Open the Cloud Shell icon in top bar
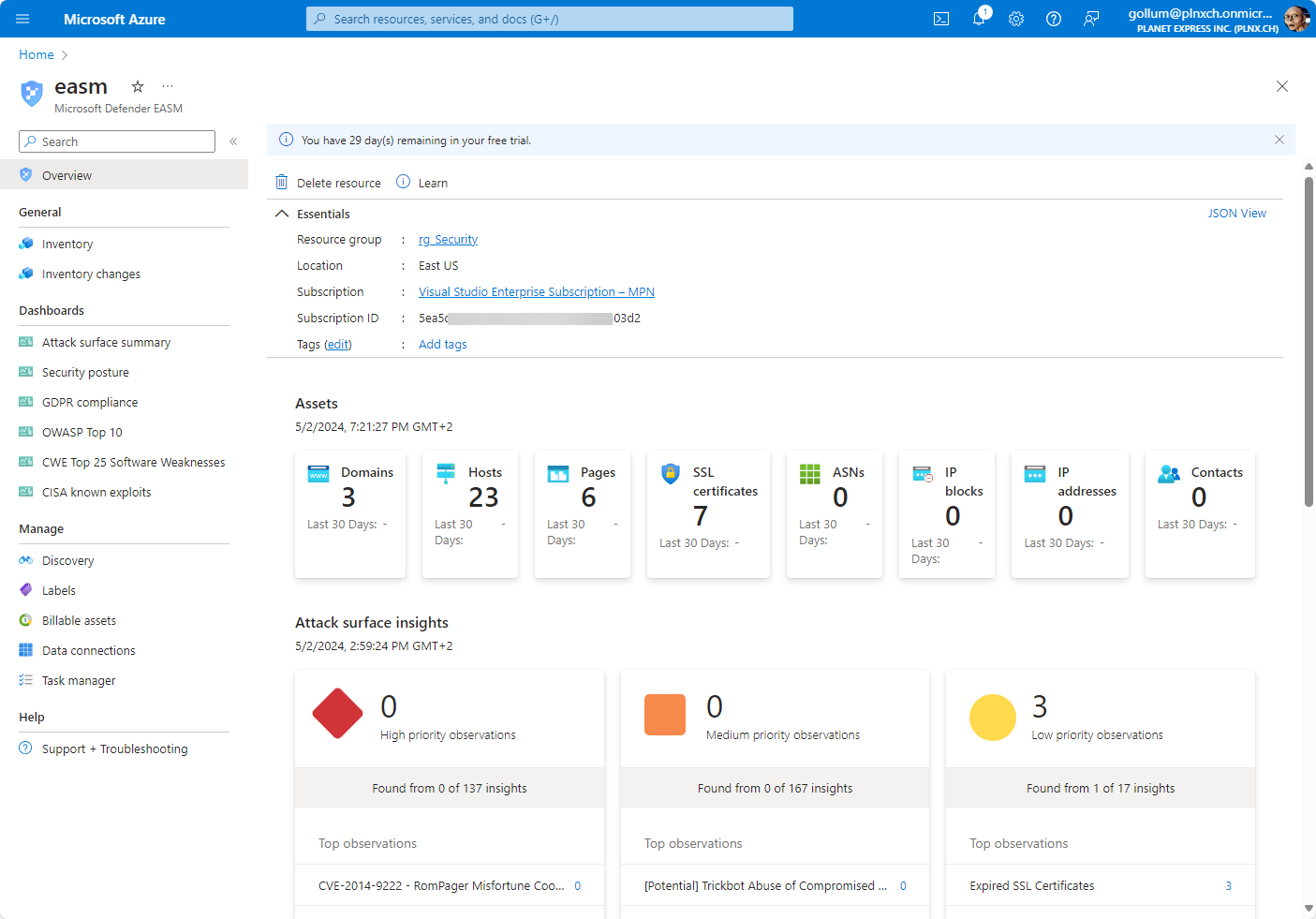 coord(941,19)
